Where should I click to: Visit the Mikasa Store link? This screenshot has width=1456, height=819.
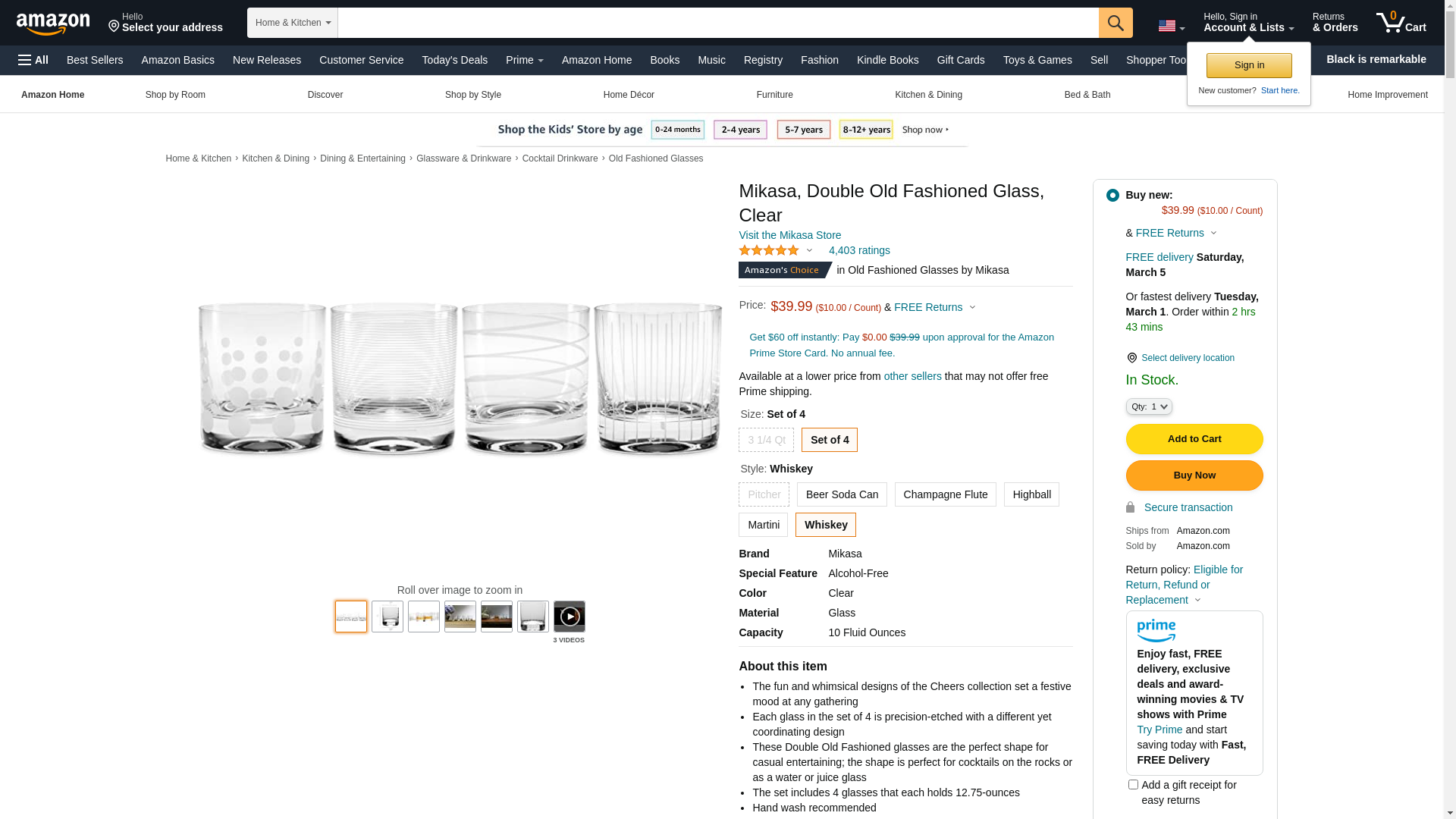point(789,235)
